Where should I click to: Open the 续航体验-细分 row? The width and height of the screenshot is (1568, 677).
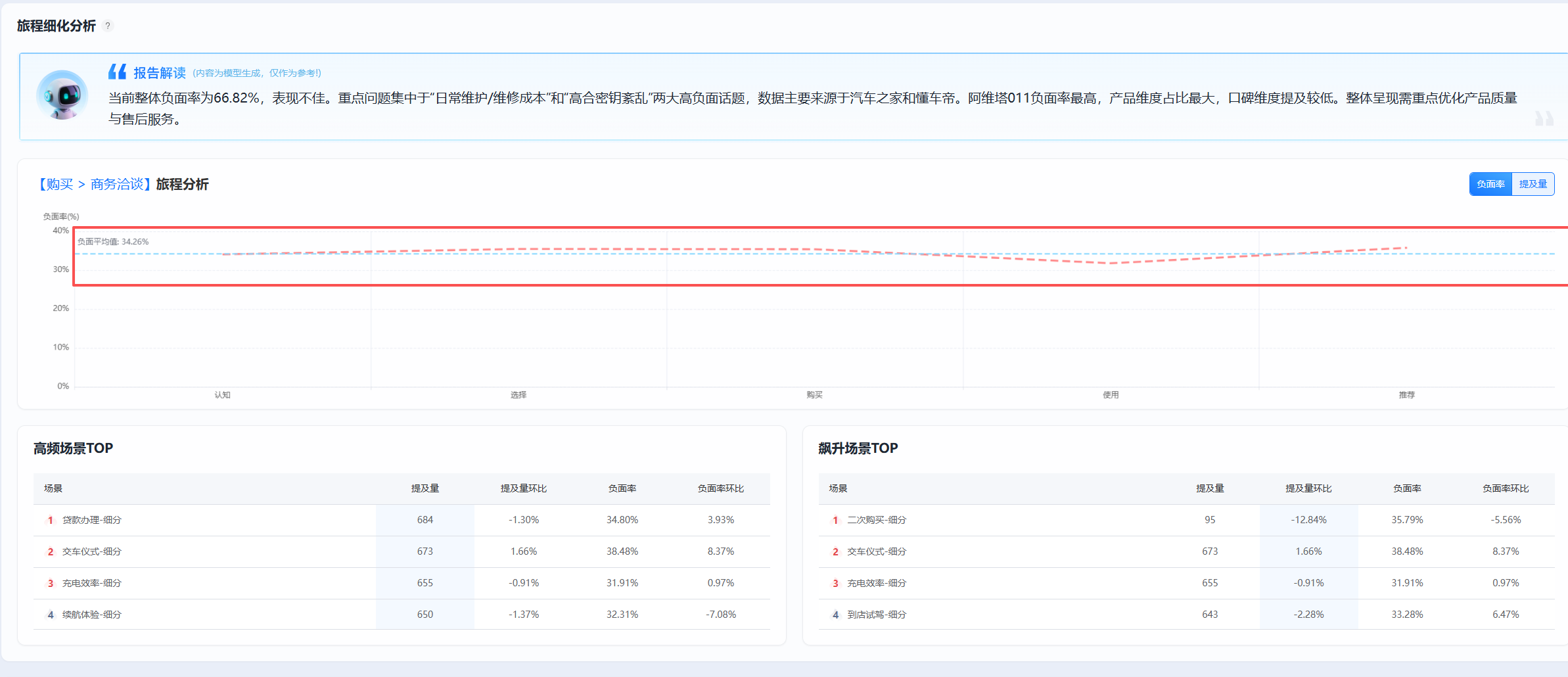coord(402,615)
